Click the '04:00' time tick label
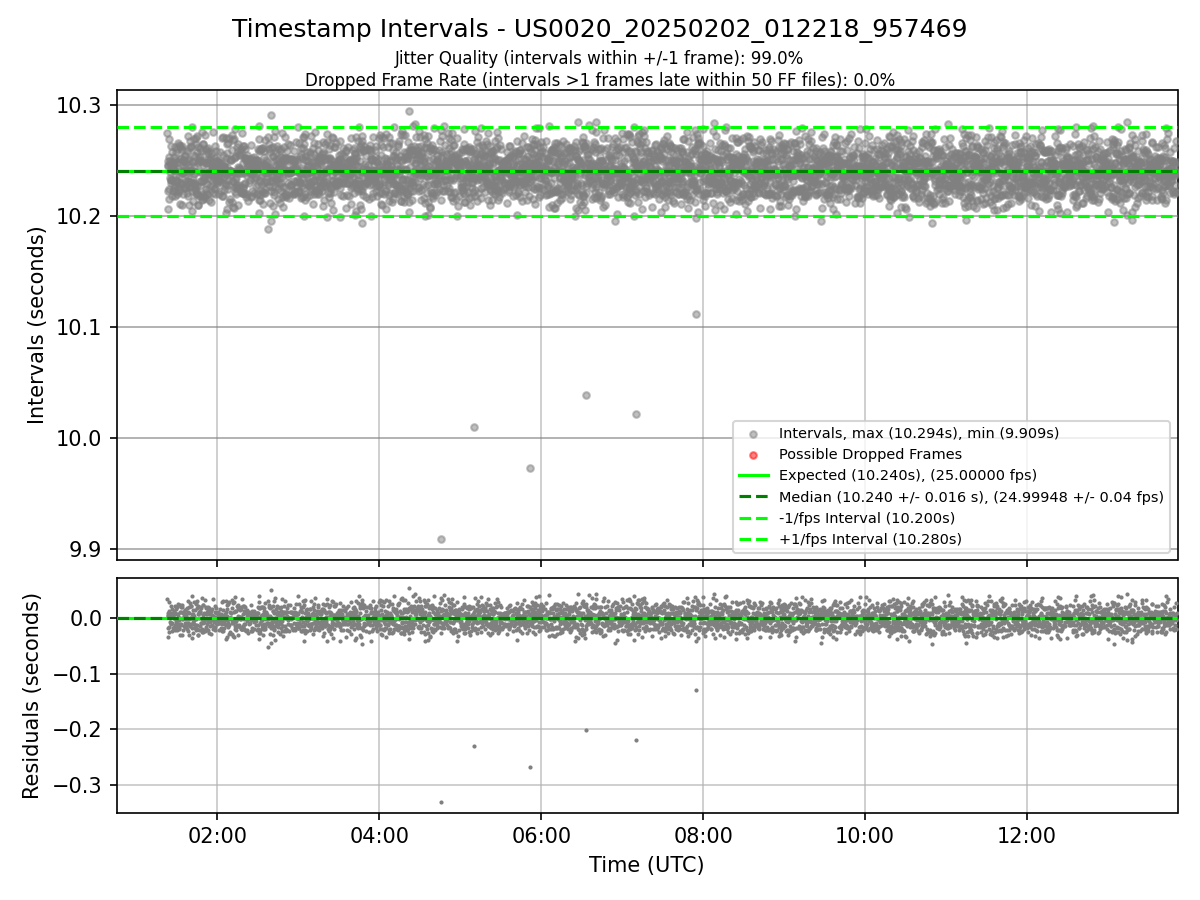Image resolution: width=1200 pixels, height=900 pixels. click(x=379, y=836)
